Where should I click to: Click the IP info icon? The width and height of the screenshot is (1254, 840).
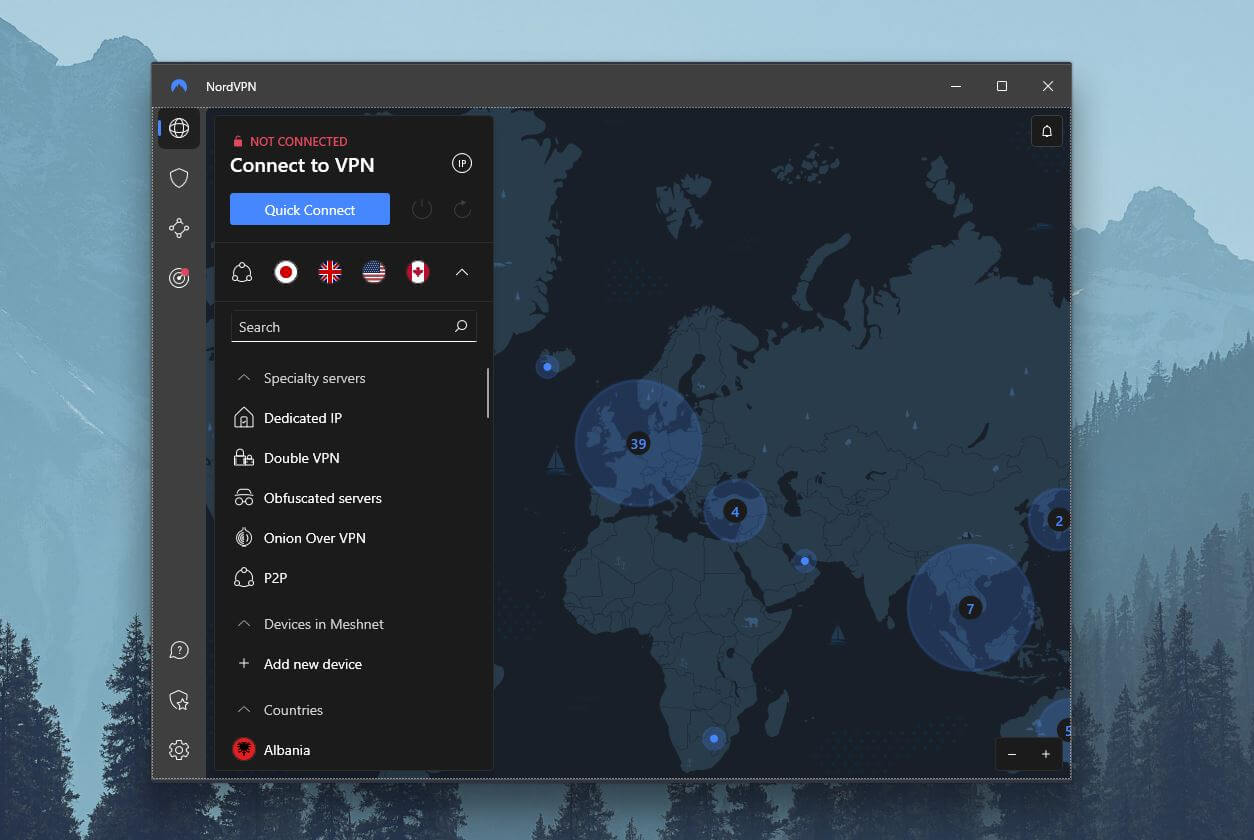pyautogui.click(x=461, y=163)
